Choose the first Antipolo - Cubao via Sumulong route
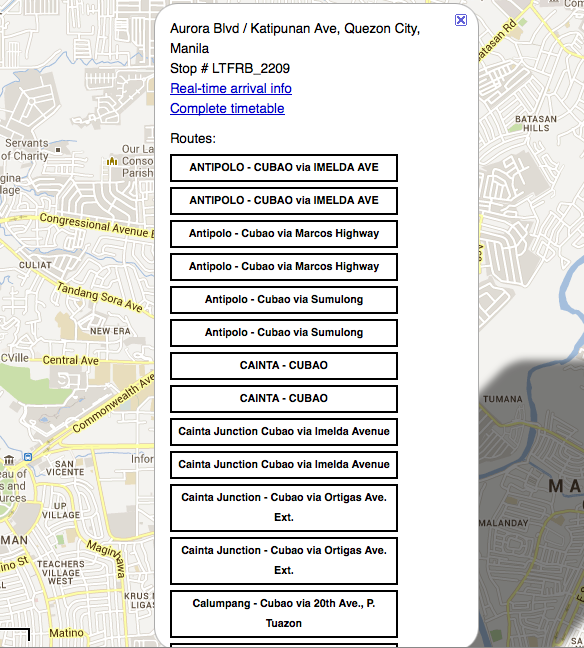The width and height of the screenshot is (584, 648). tap(284, 300)
